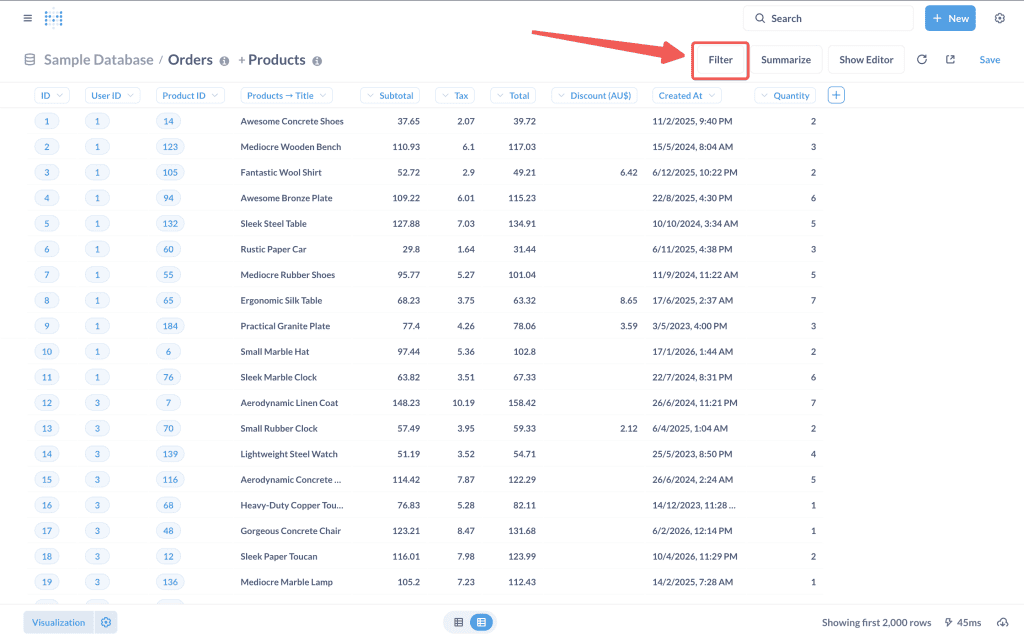Click the Summarize button
This screenshot has height=640, width=1024.
(785, 60)
